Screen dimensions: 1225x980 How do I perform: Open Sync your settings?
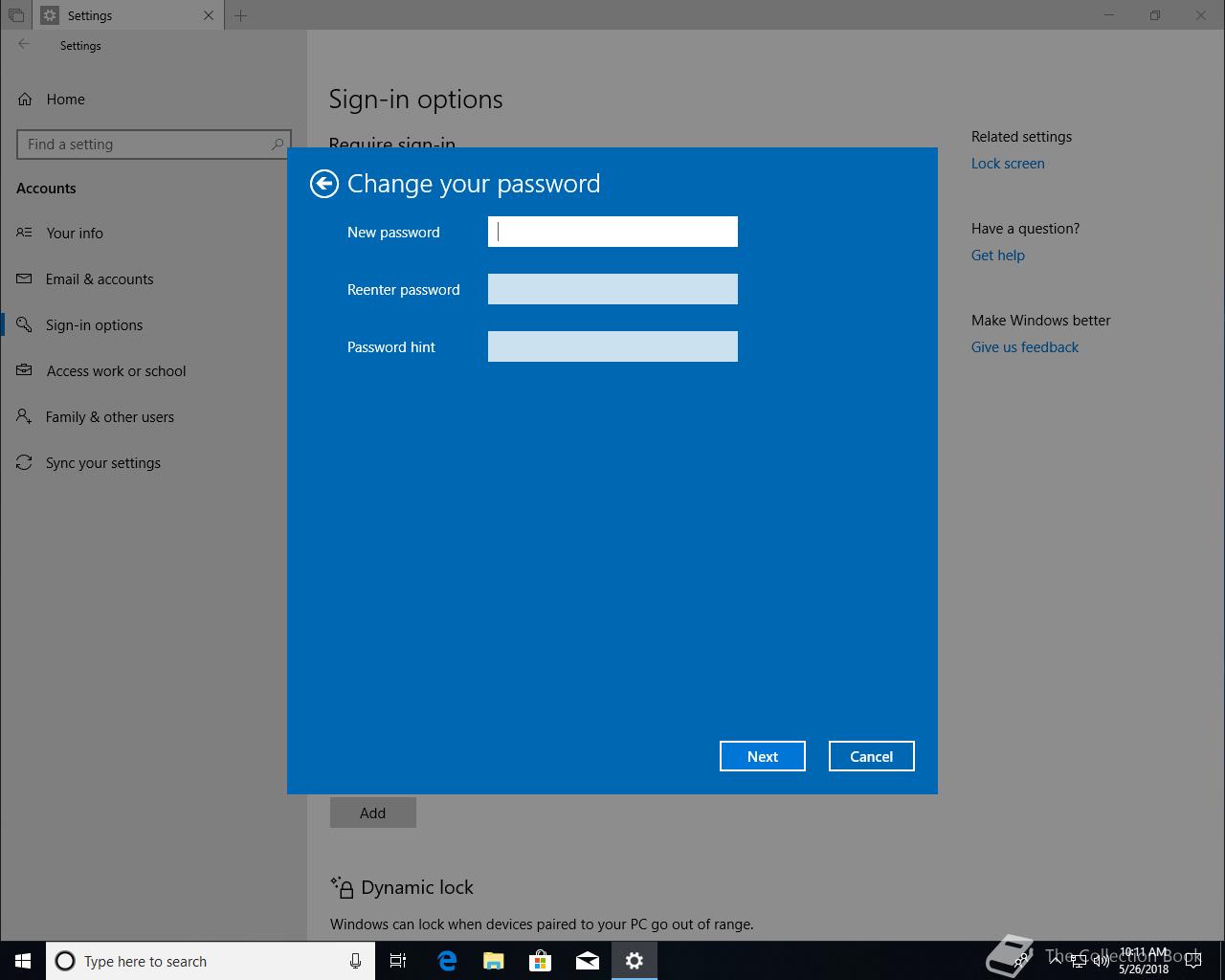click(153, 463)
